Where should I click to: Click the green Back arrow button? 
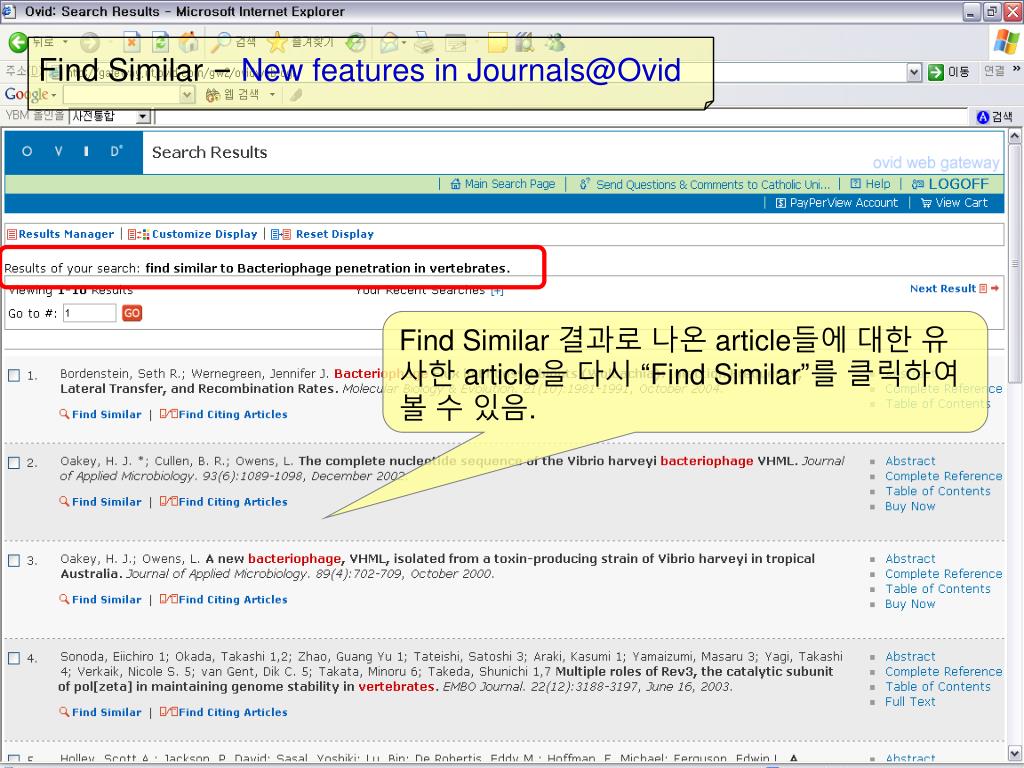pyautogui.click(x=18, y=43)
